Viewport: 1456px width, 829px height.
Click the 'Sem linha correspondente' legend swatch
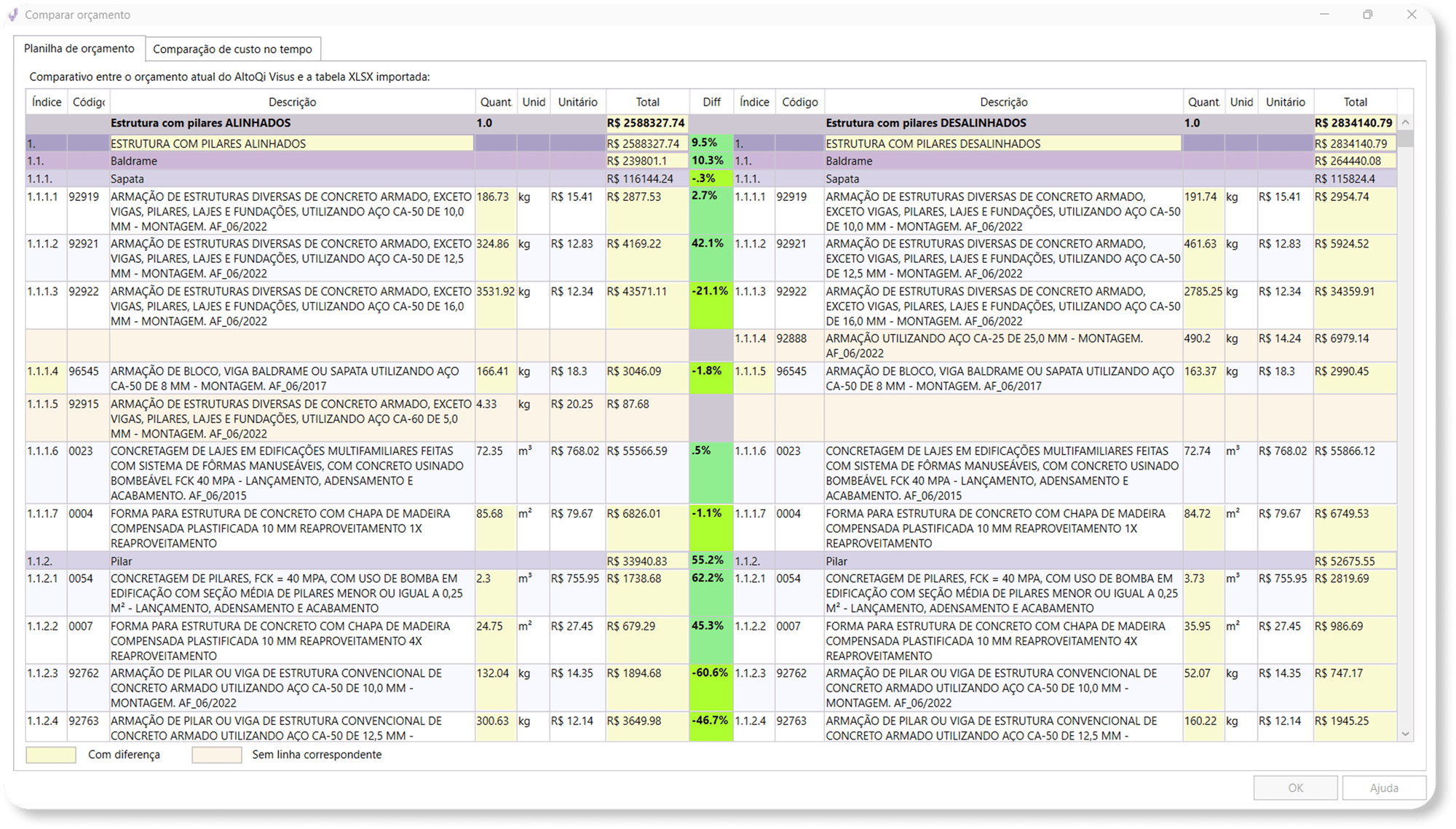coord(217,755)
